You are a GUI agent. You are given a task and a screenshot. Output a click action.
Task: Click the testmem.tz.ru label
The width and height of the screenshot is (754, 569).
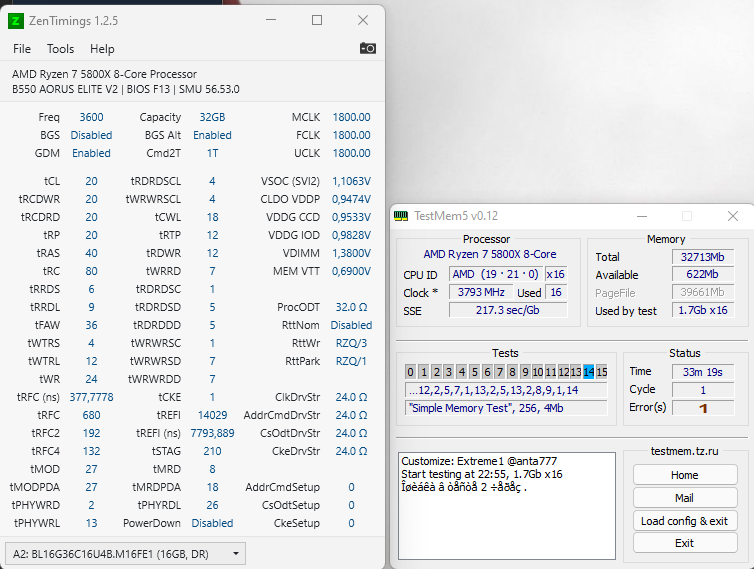point(684,451)
